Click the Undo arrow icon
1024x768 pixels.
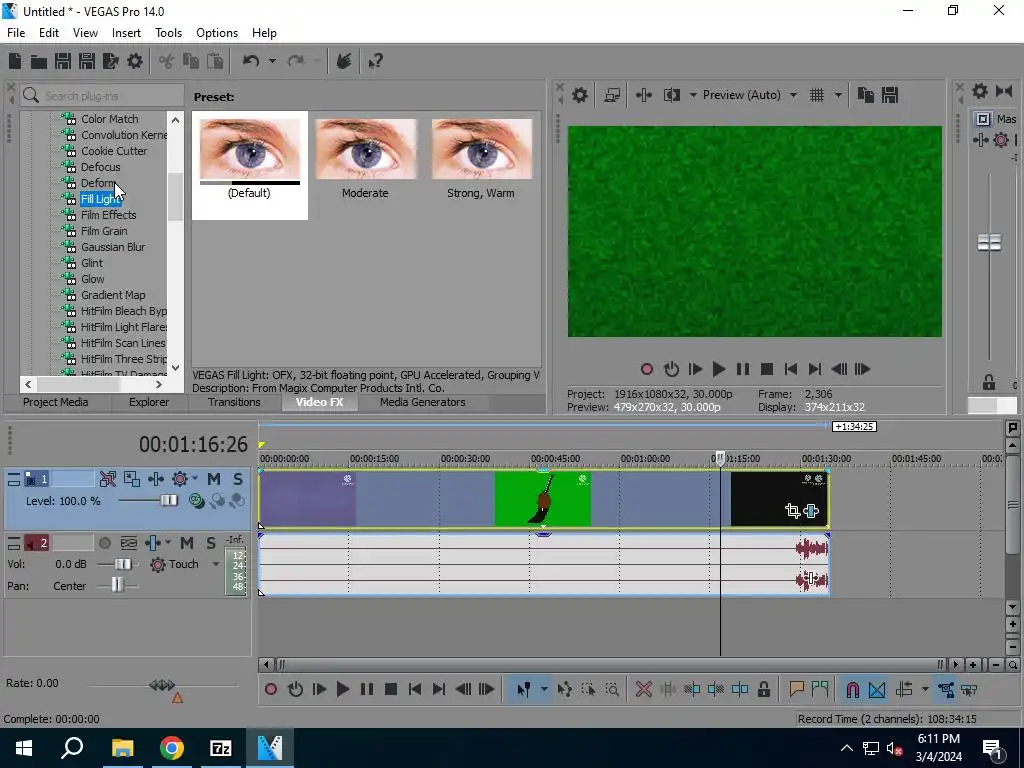coord(251,61)
